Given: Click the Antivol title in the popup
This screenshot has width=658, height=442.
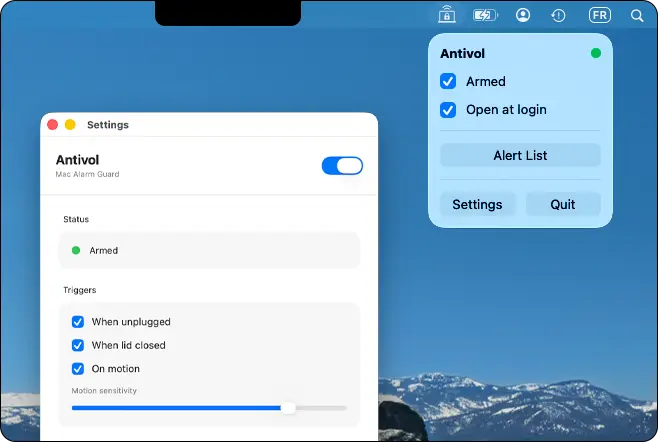Looking at the screenshot, I should click(462, 53).
